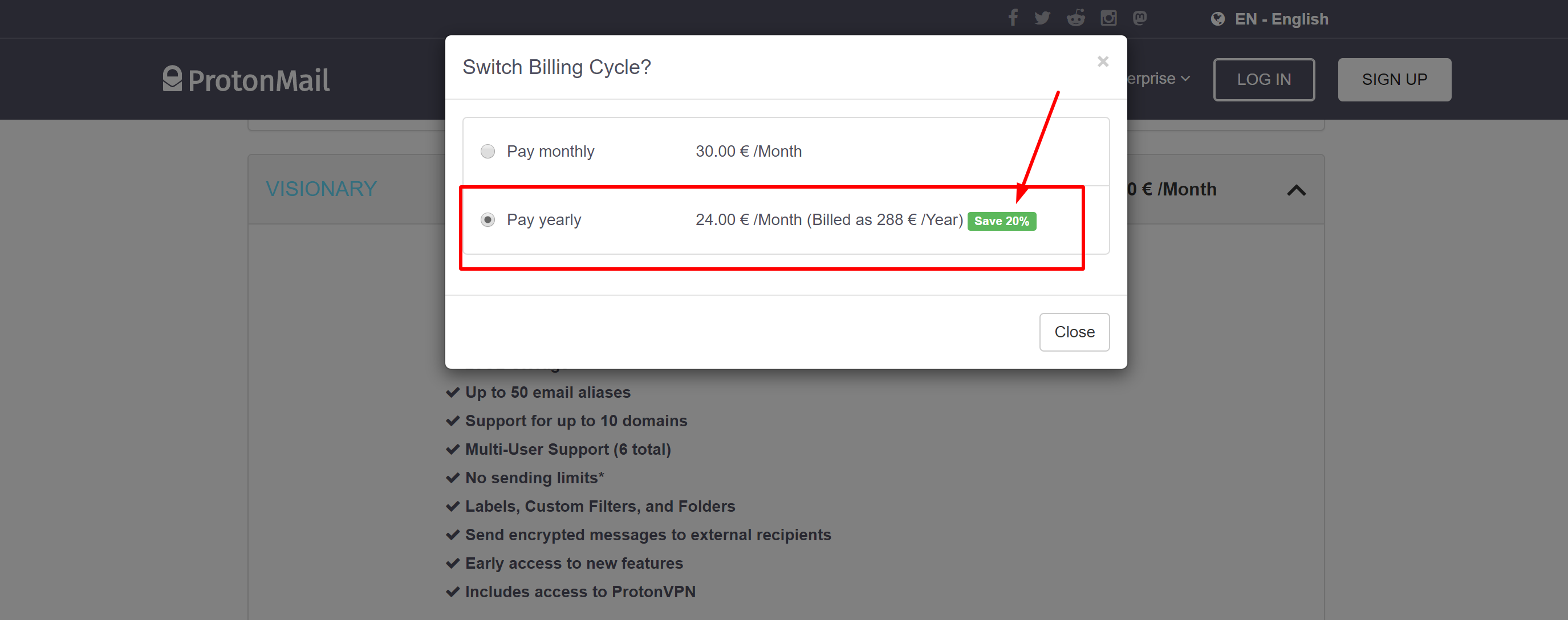
Task: Open the Mastodon social icon
Action: coord(1139,18)
